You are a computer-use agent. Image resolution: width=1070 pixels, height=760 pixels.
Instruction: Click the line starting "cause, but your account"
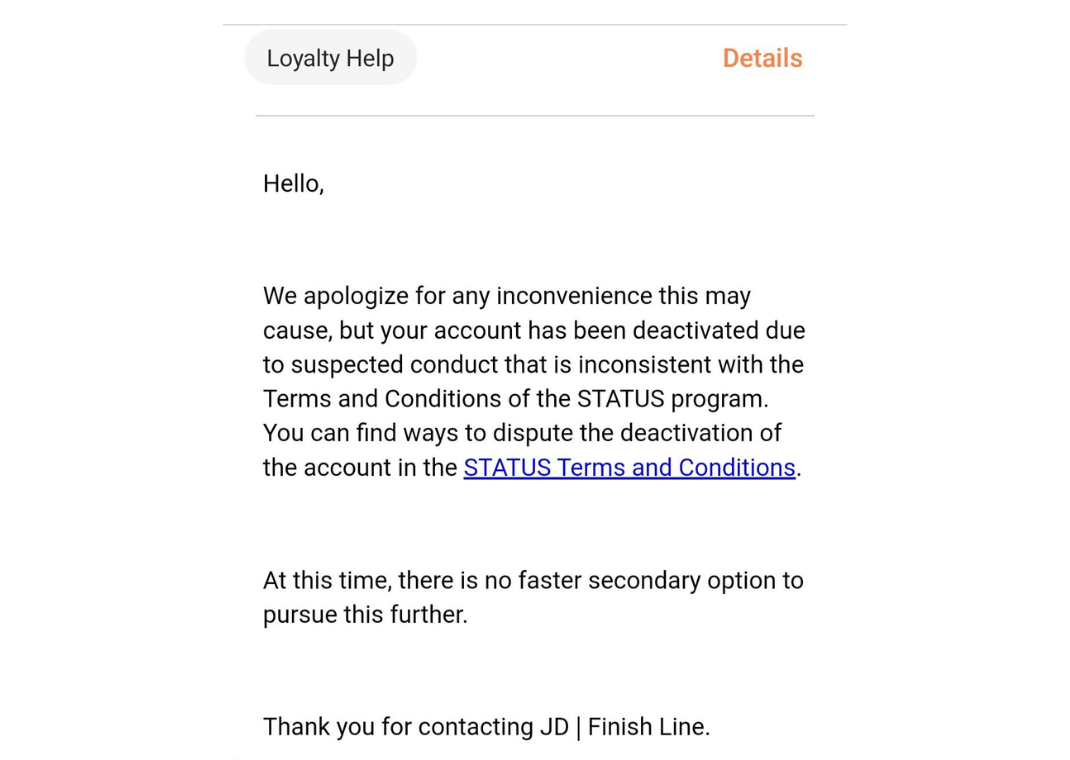pos(533,330)
